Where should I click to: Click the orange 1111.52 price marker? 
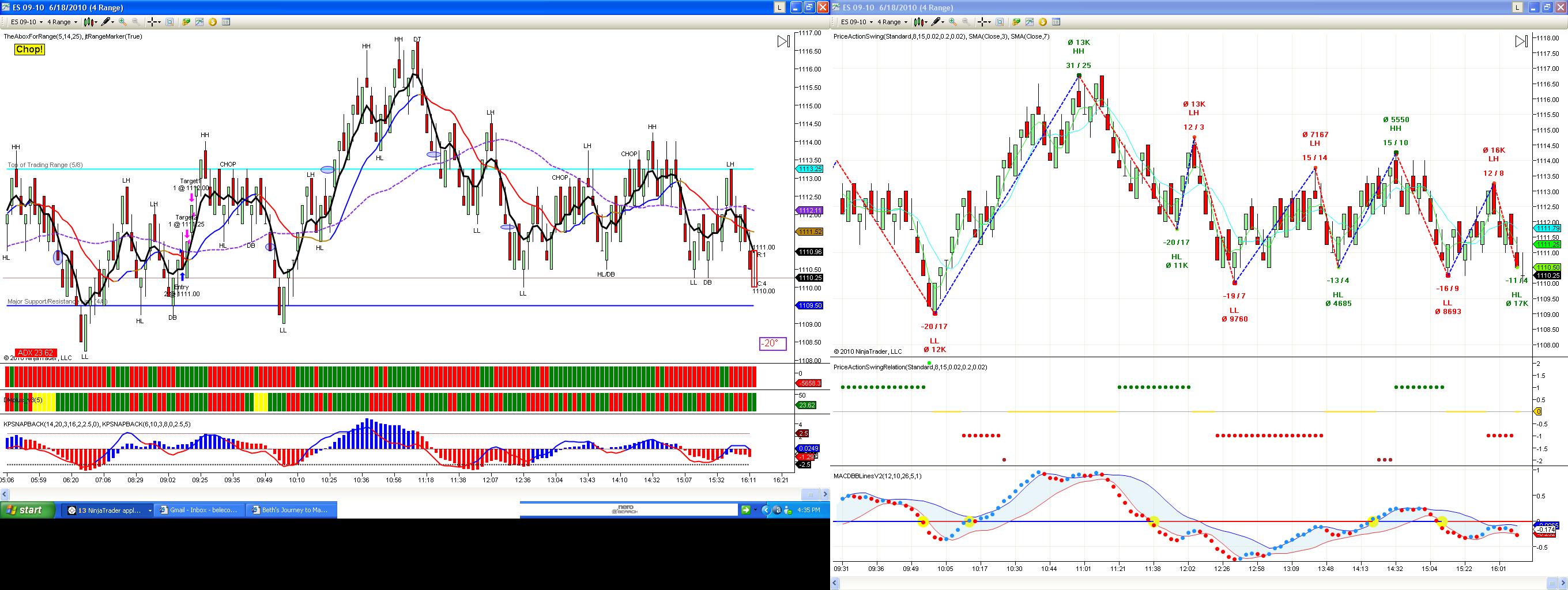(809, 232)
